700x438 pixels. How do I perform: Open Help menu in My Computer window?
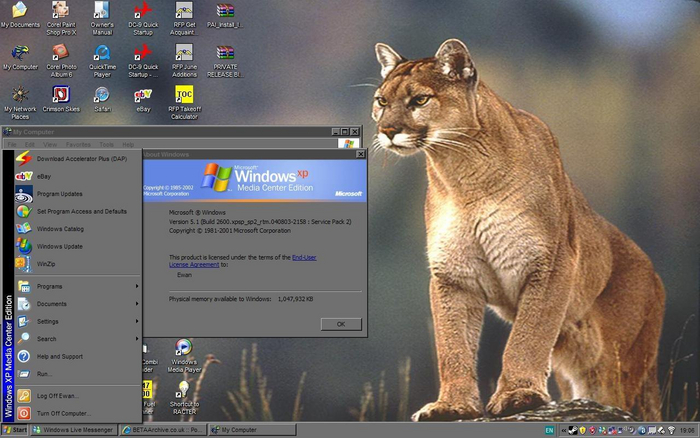[128, 145]
